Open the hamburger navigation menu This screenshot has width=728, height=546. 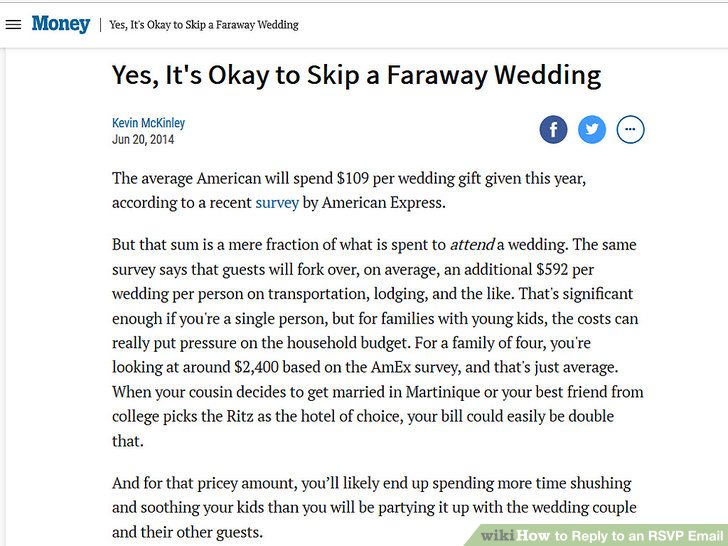[13, 25]
